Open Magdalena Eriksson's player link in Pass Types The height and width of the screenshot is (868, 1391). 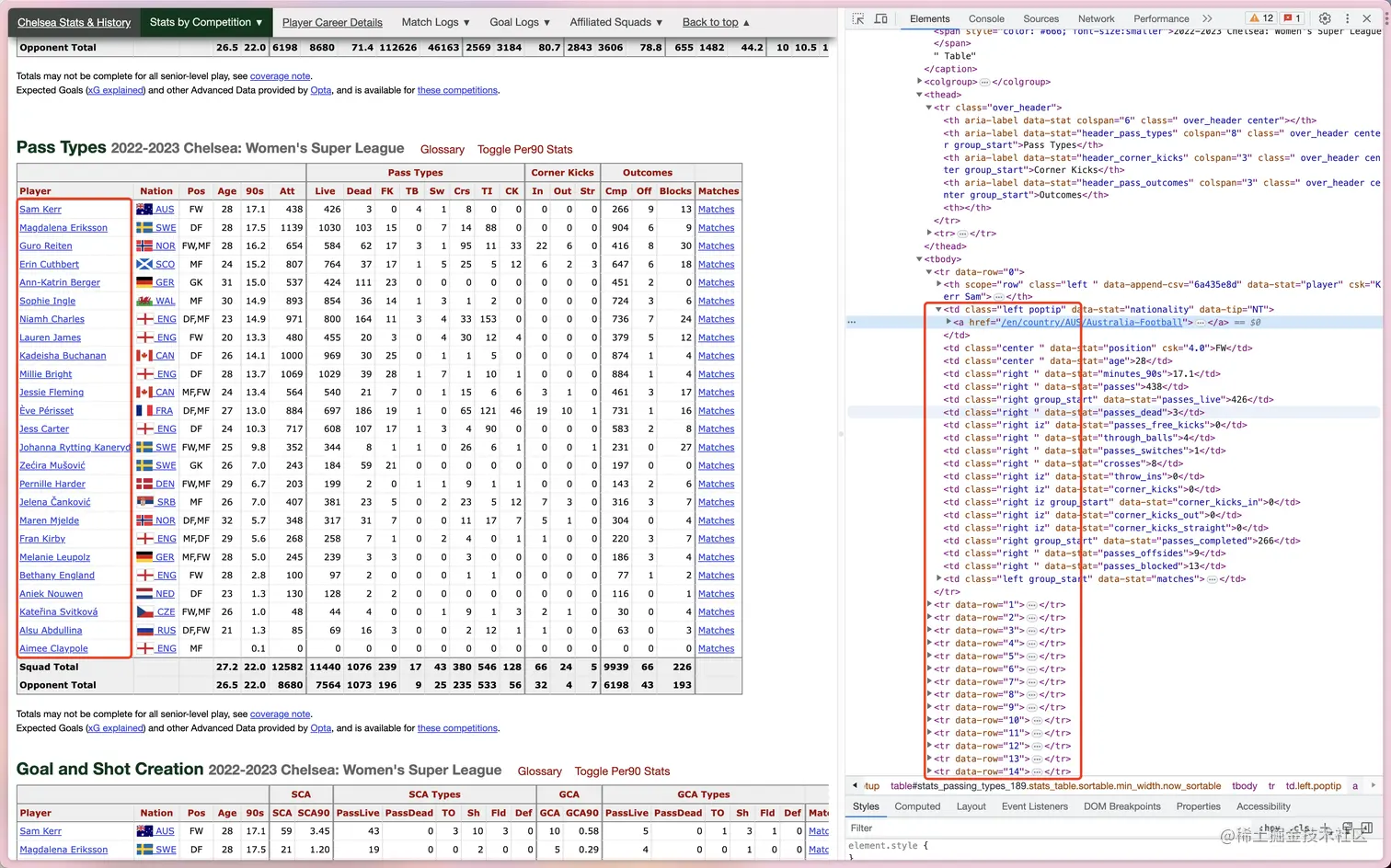tap(63, 228)
